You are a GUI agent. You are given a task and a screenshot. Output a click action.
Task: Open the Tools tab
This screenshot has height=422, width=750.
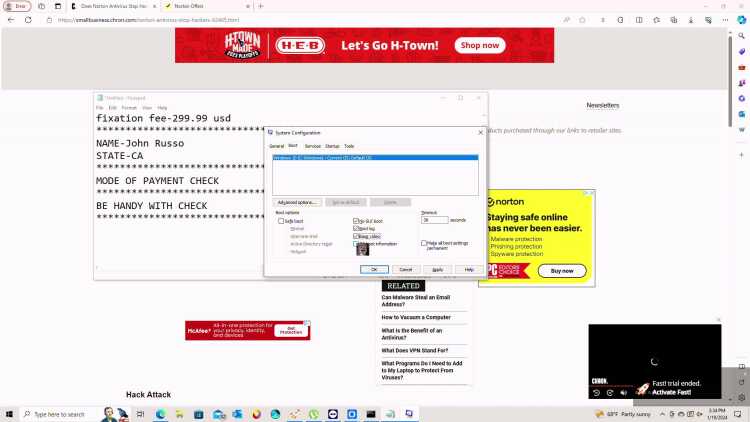pos(349,146)
